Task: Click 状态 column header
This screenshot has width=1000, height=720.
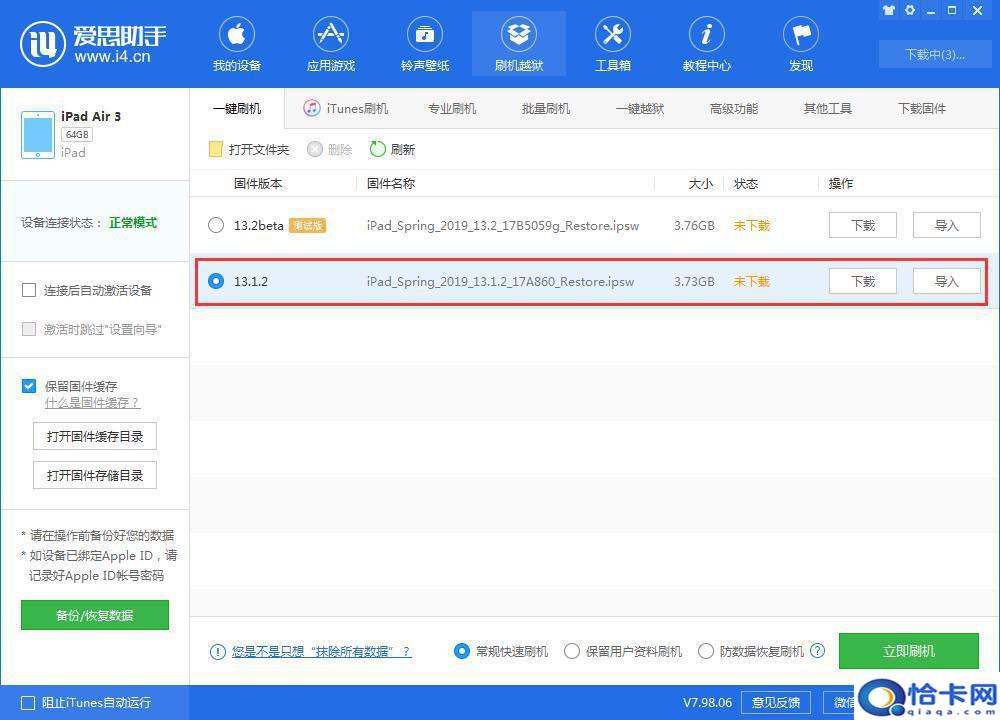Action: pos(746,184)
